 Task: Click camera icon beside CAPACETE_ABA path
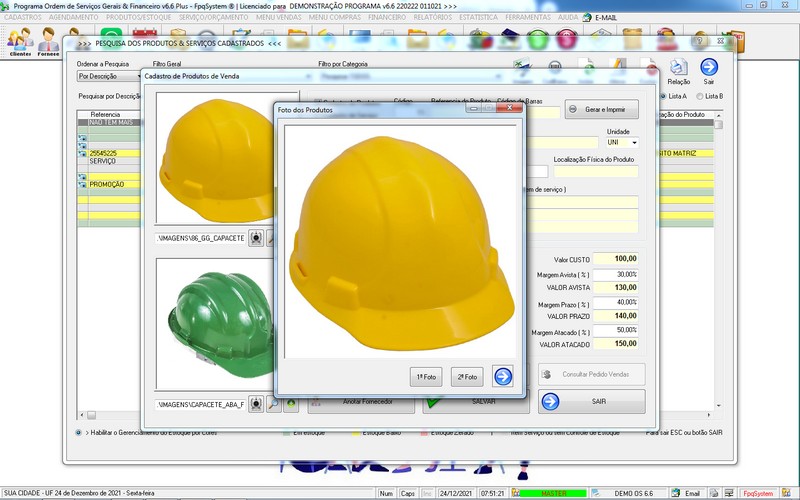tap(257, 403)
